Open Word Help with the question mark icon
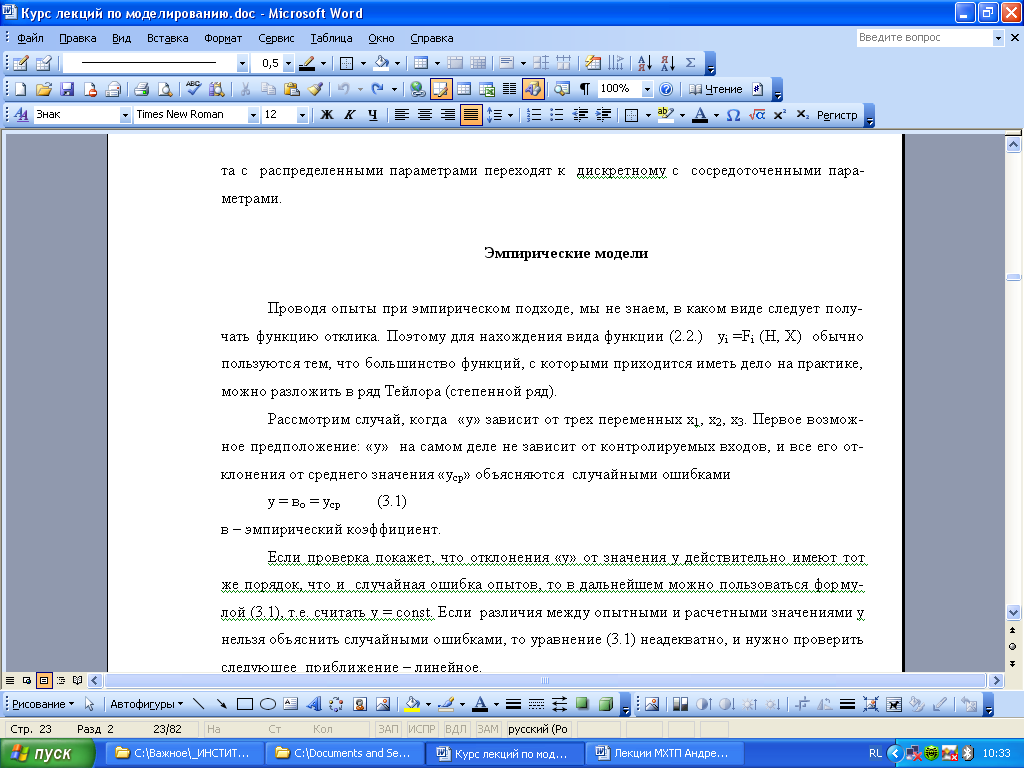 point(665,89)
